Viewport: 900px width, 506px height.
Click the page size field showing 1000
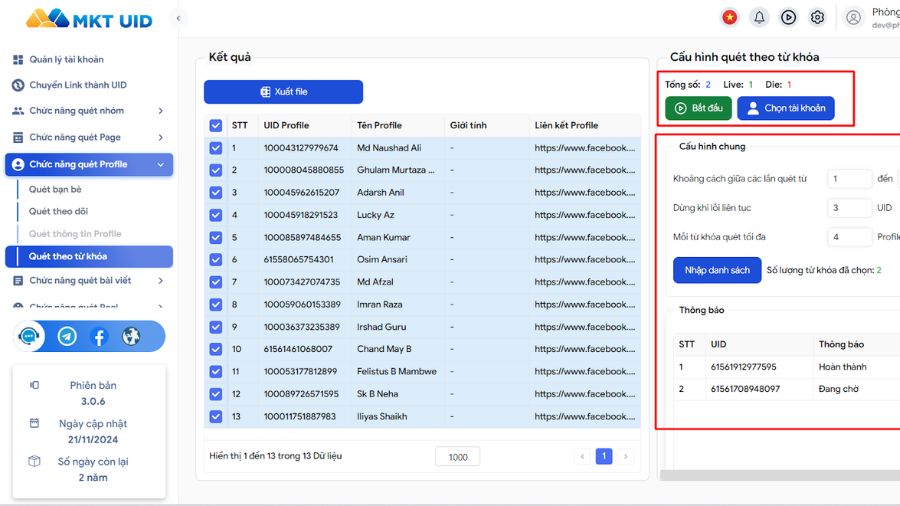458,457
